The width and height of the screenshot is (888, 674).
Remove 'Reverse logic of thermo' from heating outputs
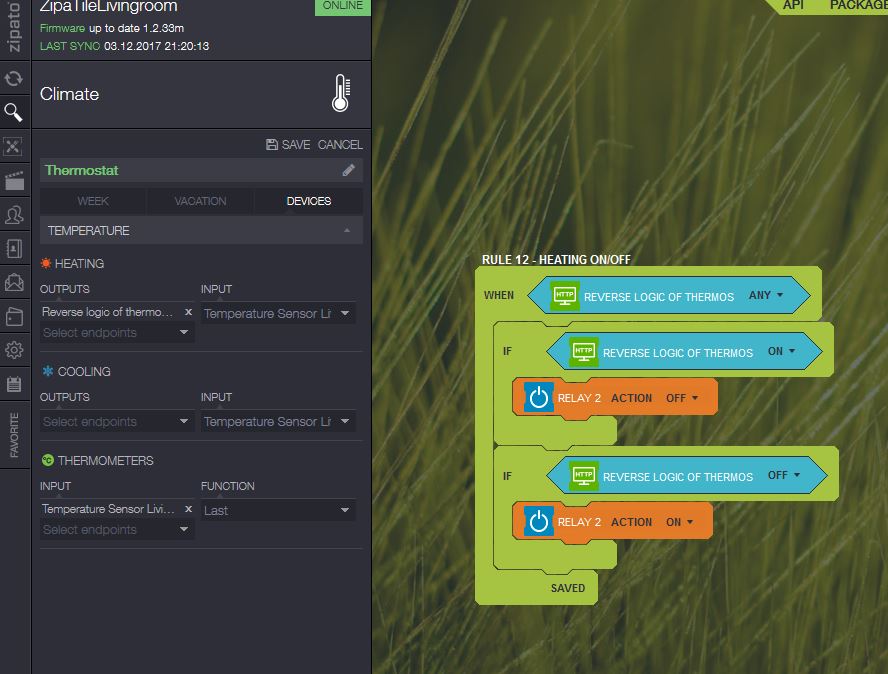point(188,312)
